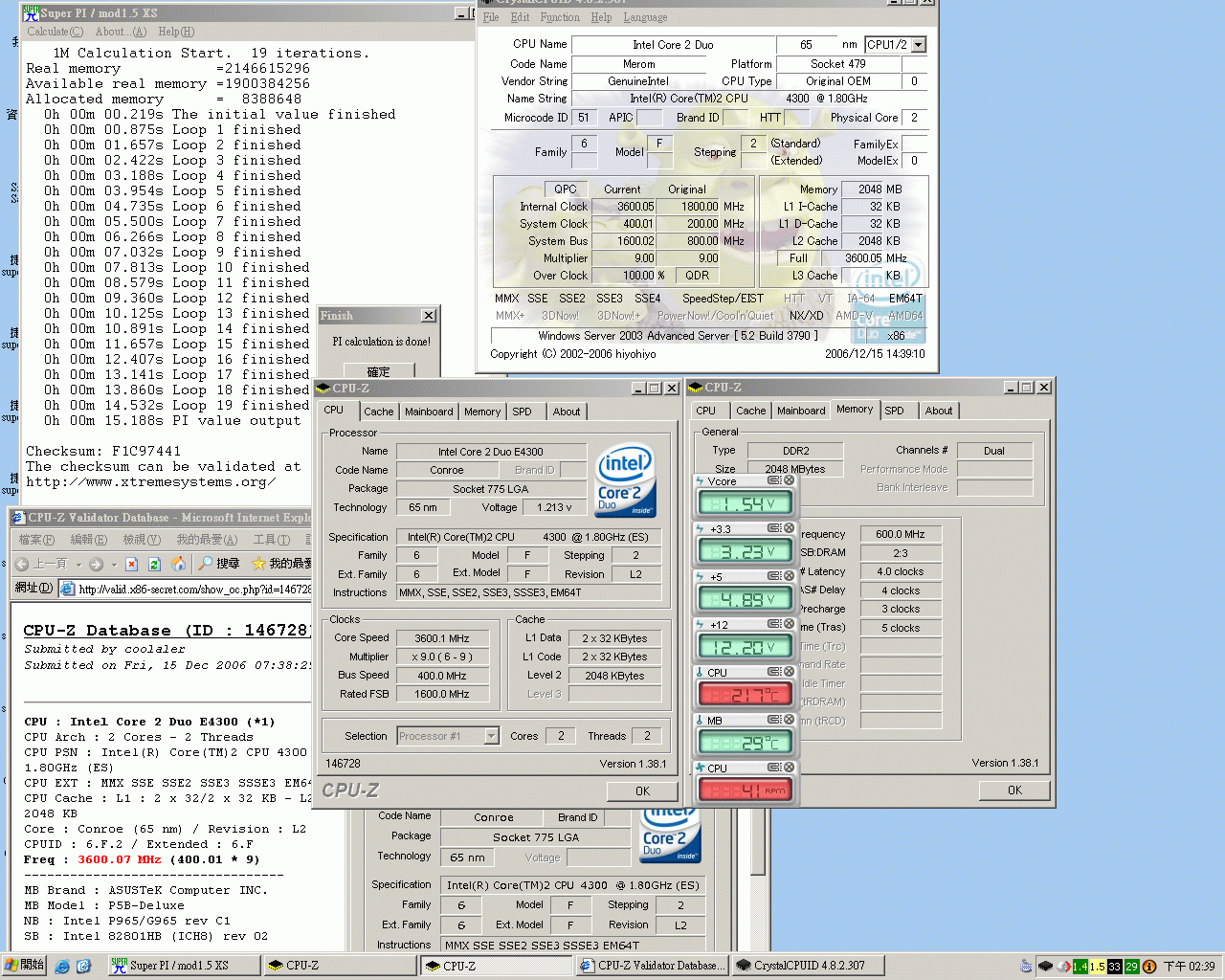Click OK in right CPU-Z Memory window
Image resolution: width=1225 pixels, height=980 pixels.
pos(1015,791)
